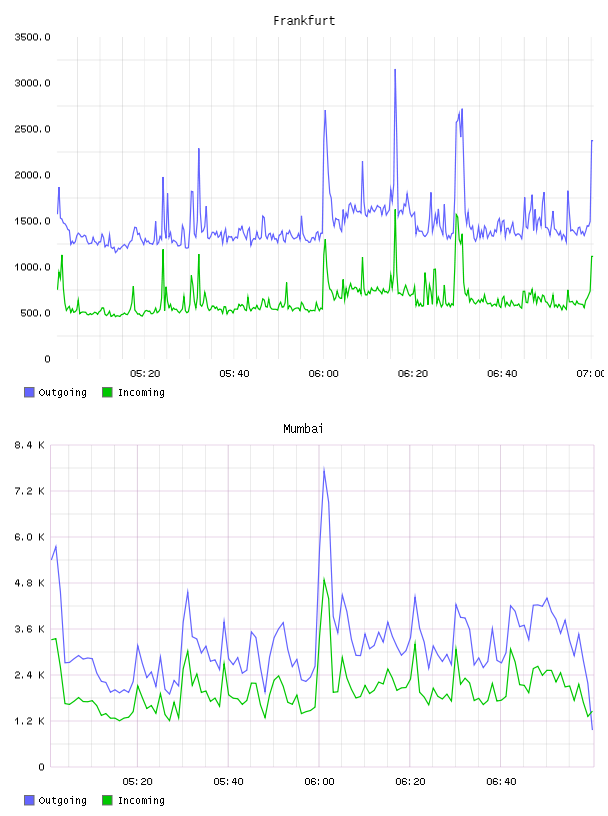Click the Frankfurt chart title
Image resolution: width=608 pixels, height=816 pixels.
coord(304,21)
